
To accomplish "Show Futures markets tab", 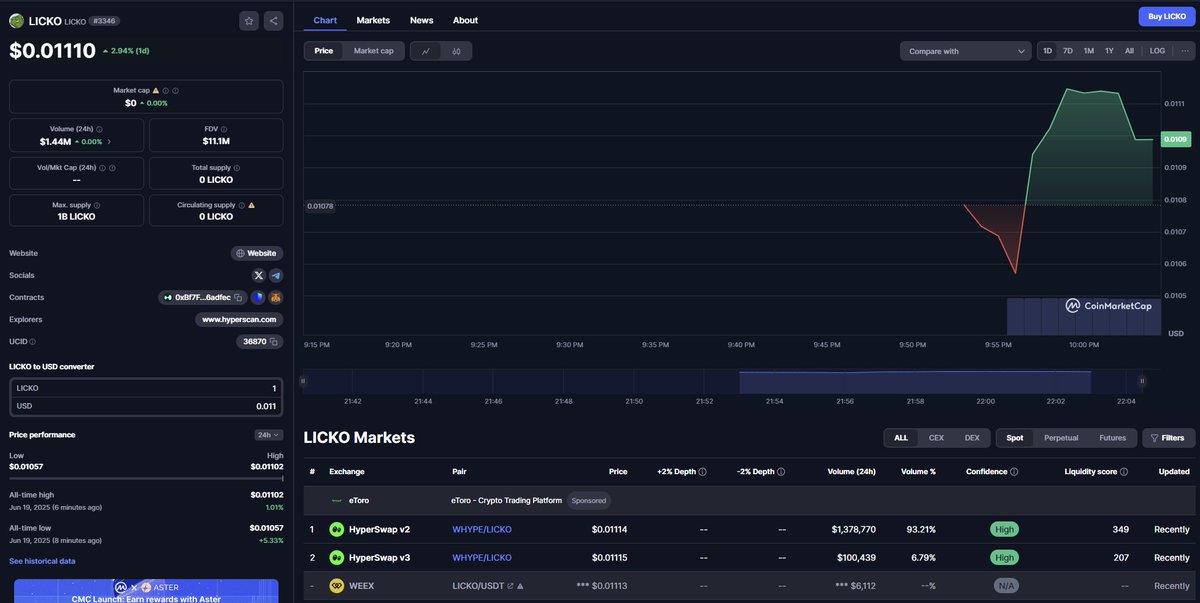I will 1112,438.
